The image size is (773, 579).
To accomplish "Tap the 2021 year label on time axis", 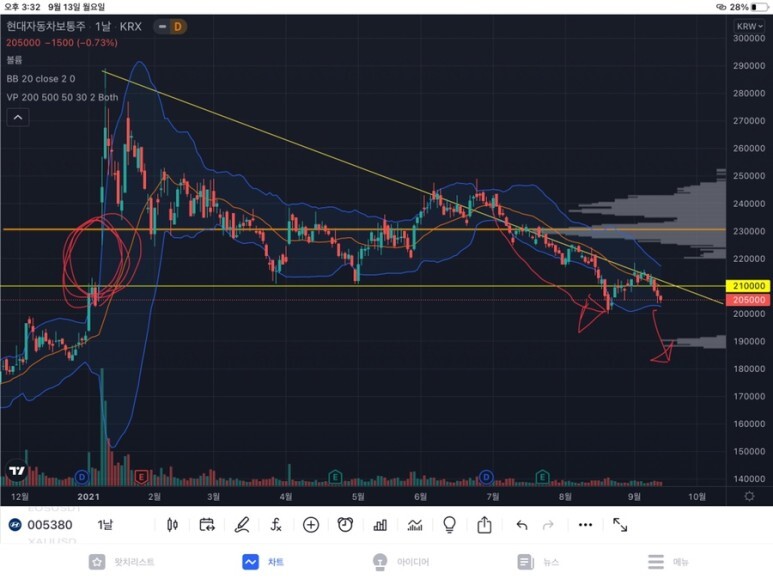I will pyautogui.click(x=88, y=497).
